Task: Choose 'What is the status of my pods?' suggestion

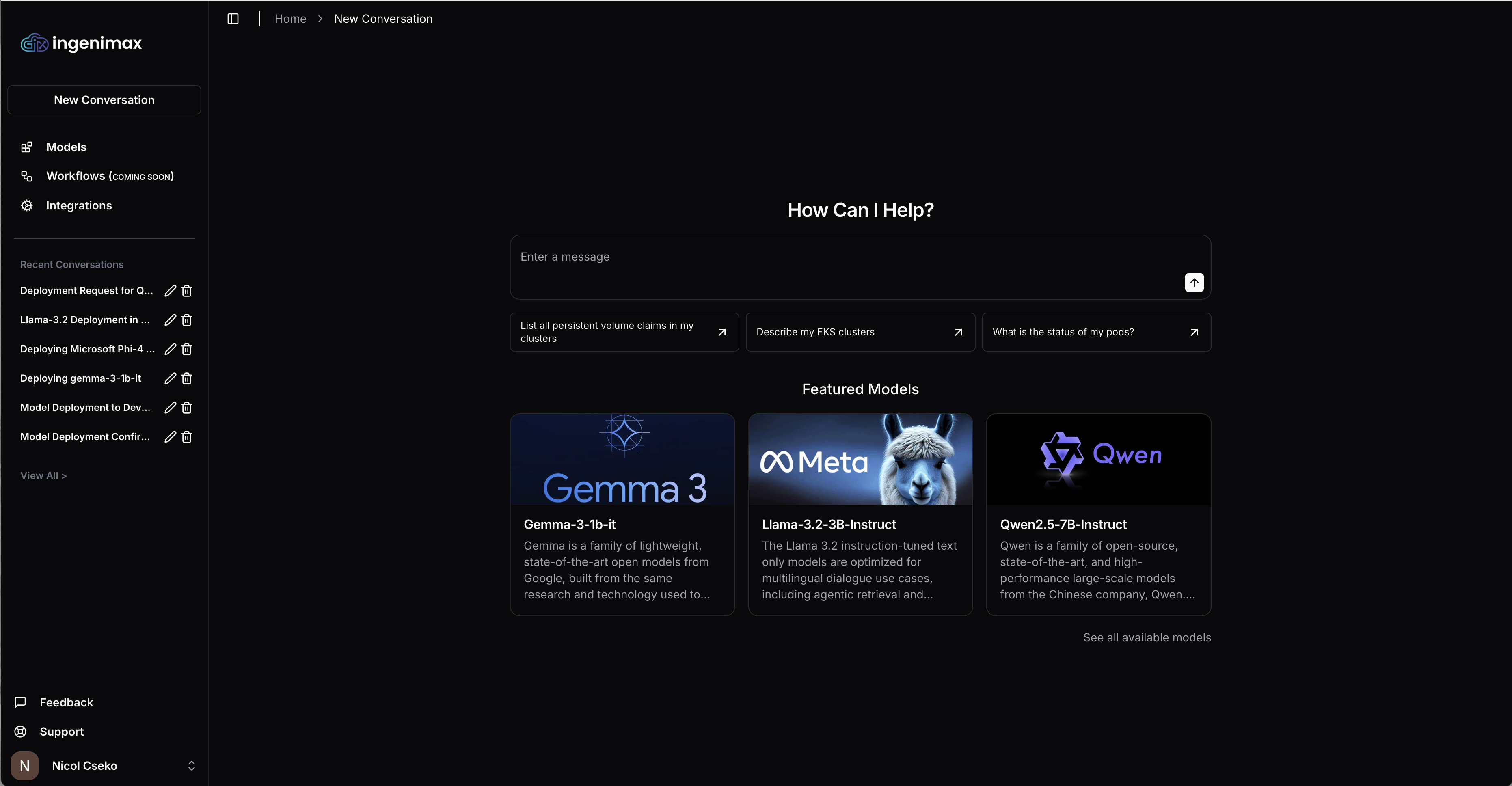Action: click(1096, 332)
